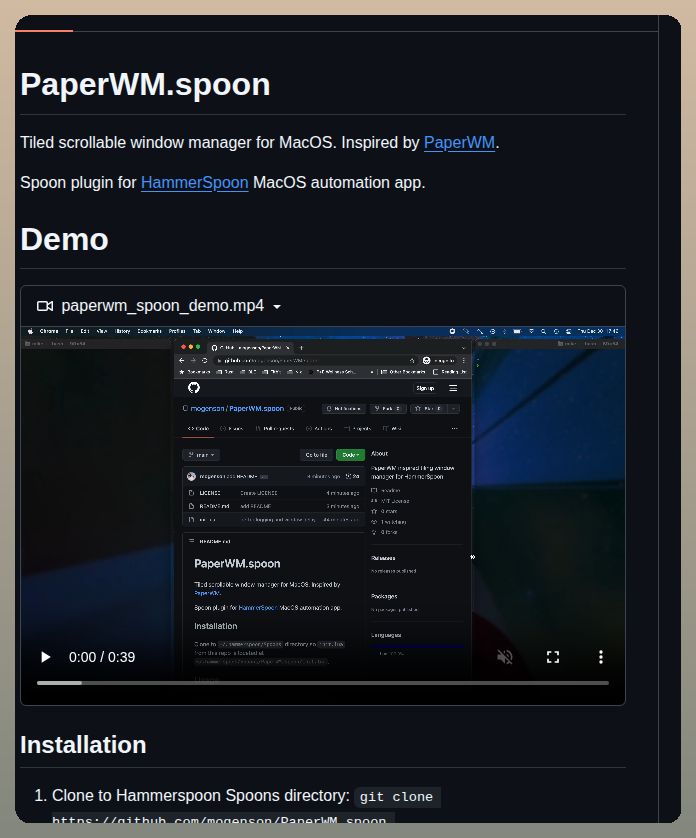Click the paperwm_spoon_demo.mp4 filename label
The image size is (696, 838).
click(163, 306)
